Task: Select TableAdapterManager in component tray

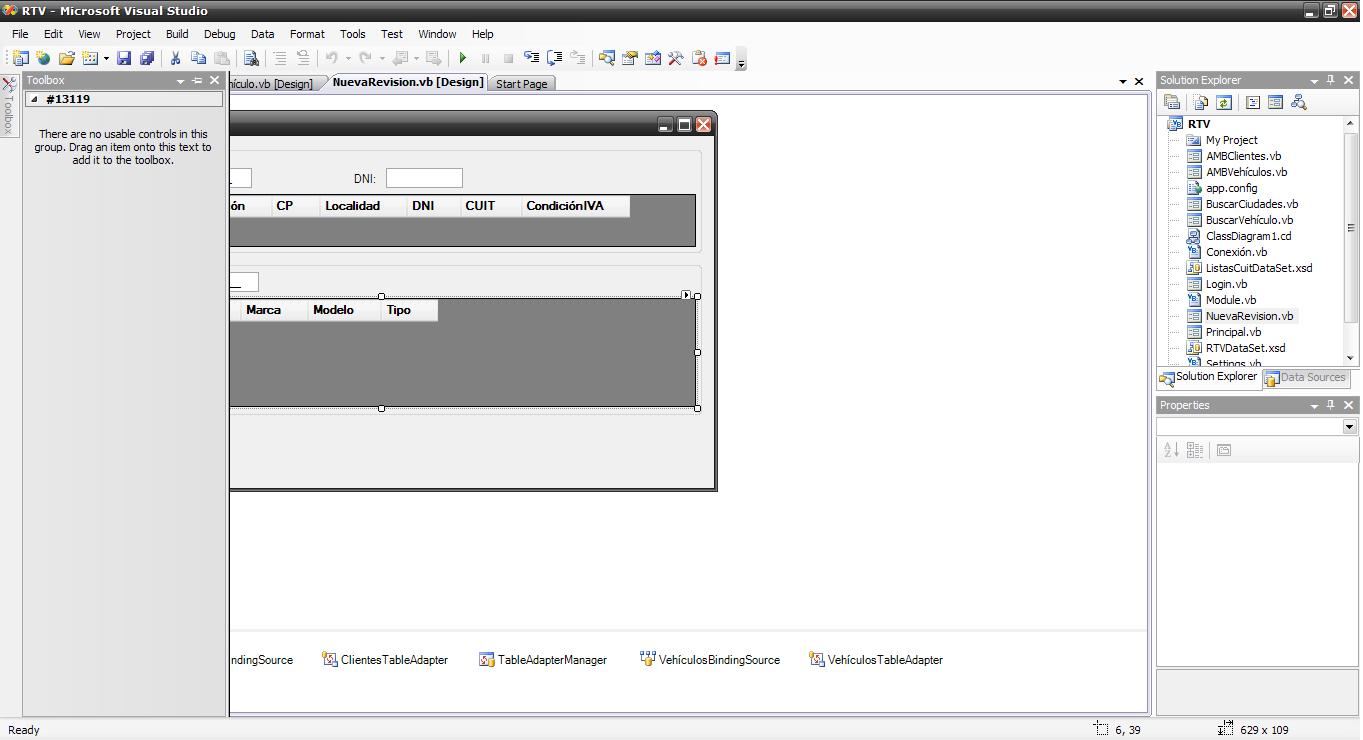Action: click(x=543, y=660)
